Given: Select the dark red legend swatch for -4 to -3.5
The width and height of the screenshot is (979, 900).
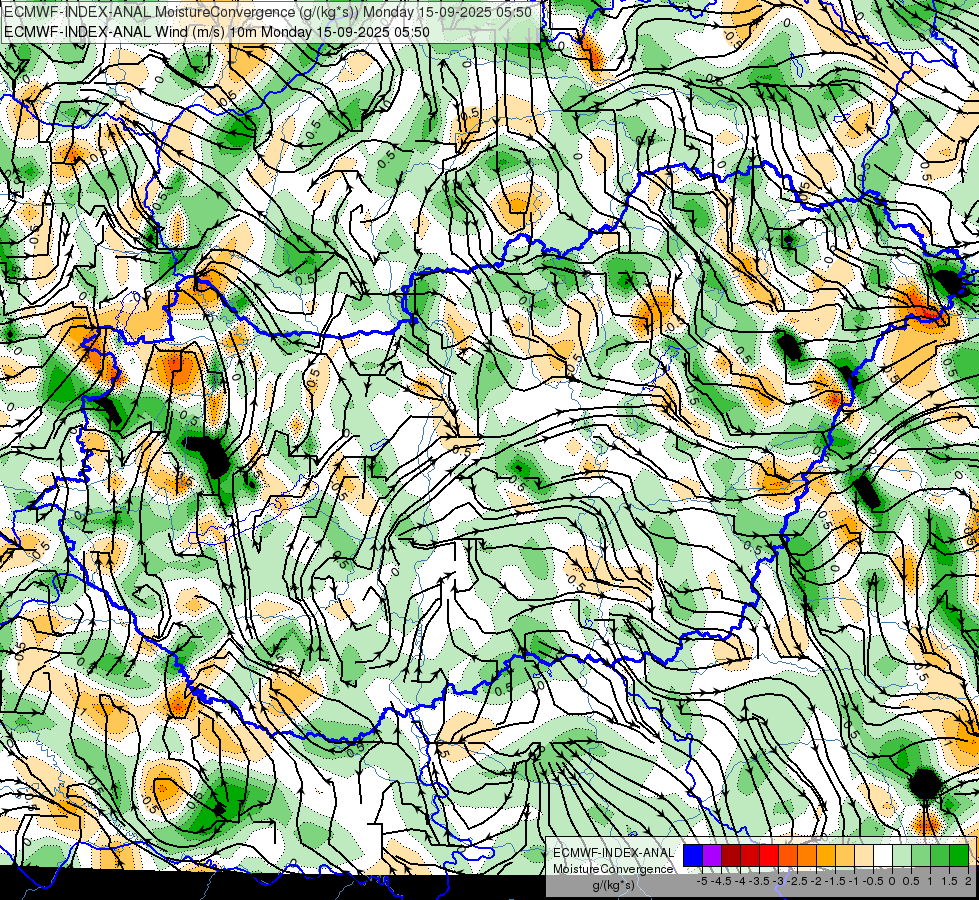Looking at the screenshot, I should (750, 856).
